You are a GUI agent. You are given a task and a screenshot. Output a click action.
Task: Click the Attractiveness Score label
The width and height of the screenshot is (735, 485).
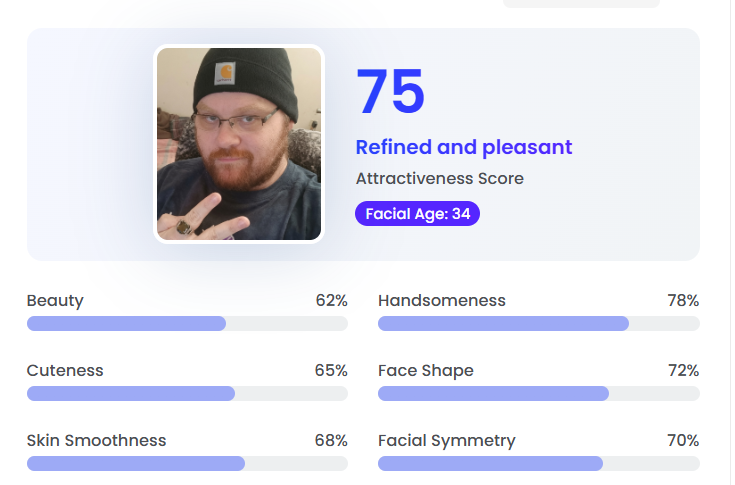pos(440,179)
